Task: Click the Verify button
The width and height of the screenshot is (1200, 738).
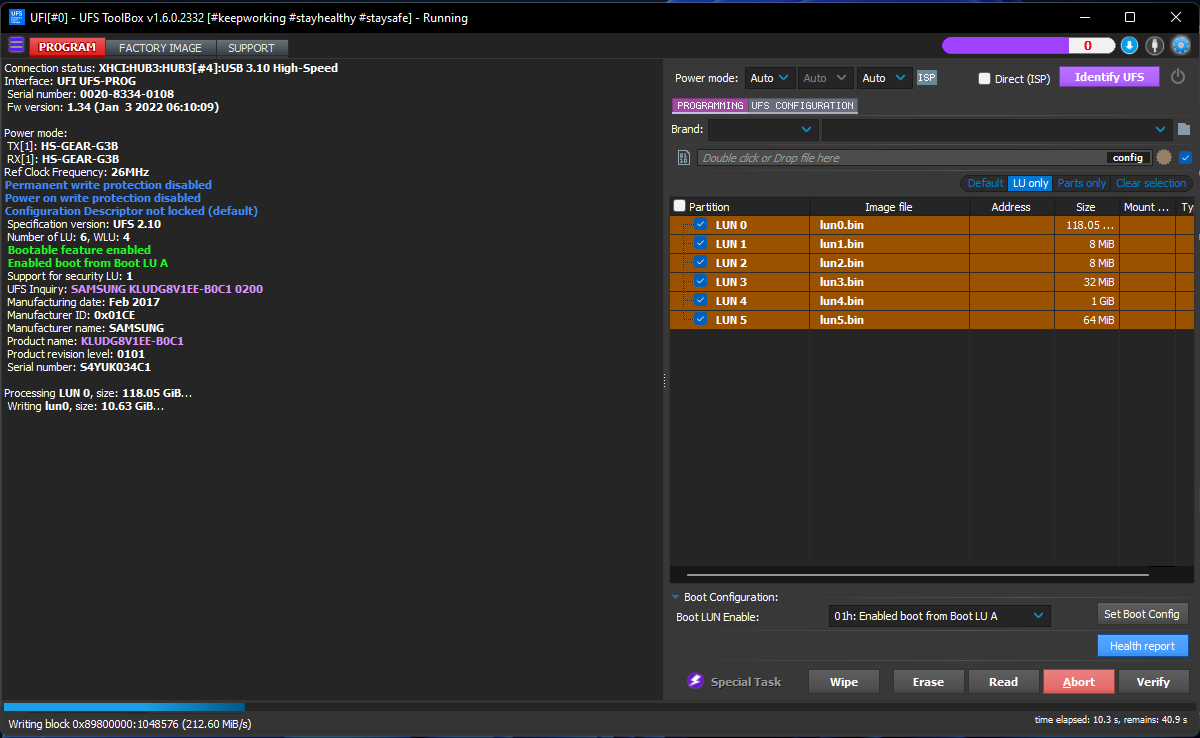Action: click(x=1153, y=682)
